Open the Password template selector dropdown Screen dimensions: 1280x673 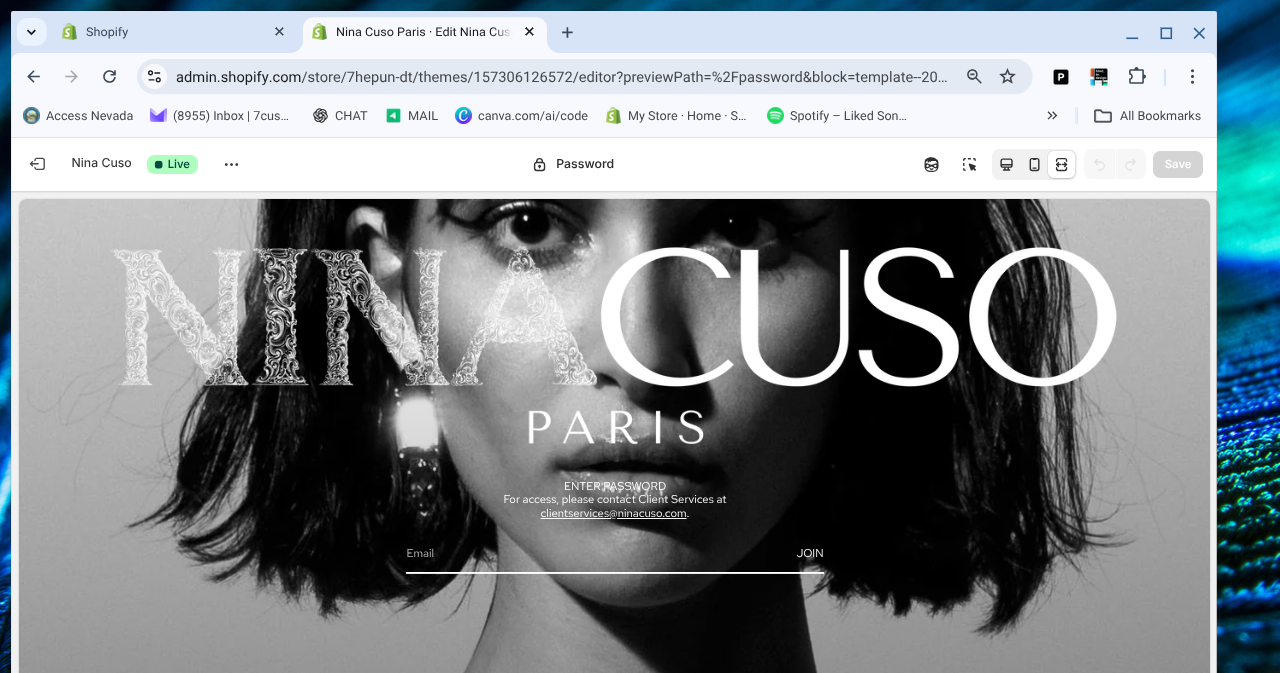click(x=574, y=164)
